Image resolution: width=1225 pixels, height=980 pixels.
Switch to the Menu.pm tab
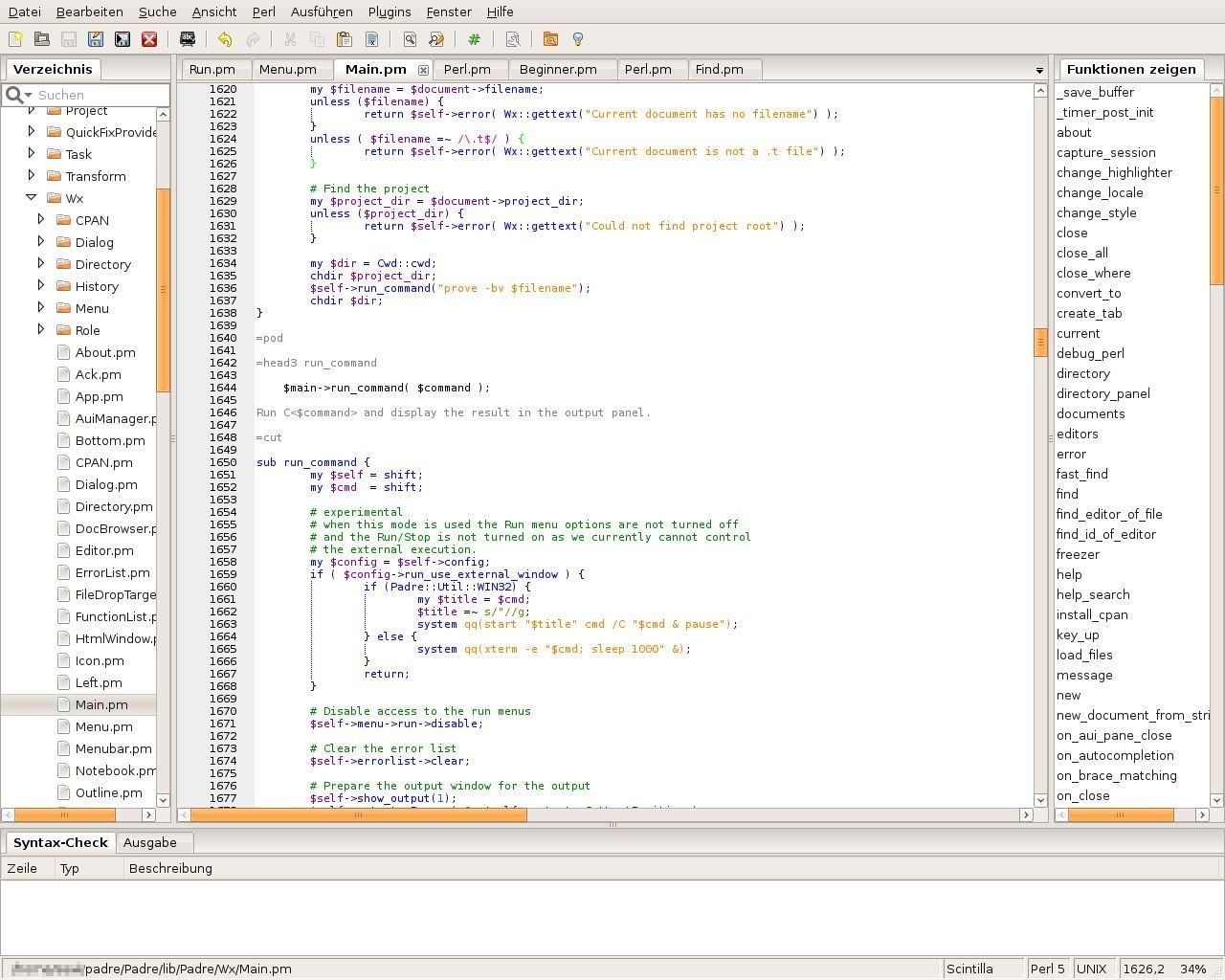[x=288, y=70]
